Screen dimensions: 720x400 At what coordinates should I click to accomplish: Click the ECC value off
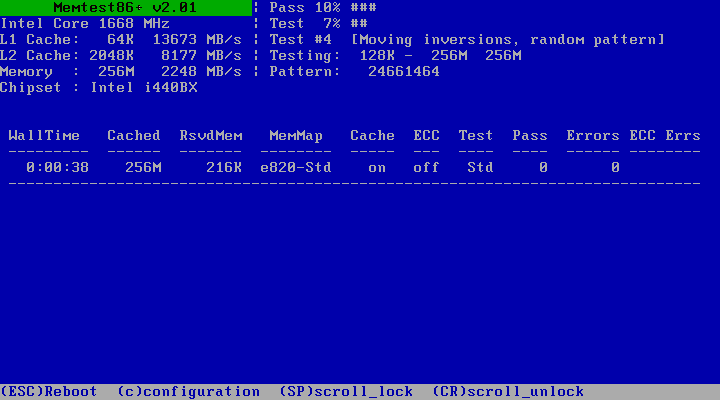[427, 168]
